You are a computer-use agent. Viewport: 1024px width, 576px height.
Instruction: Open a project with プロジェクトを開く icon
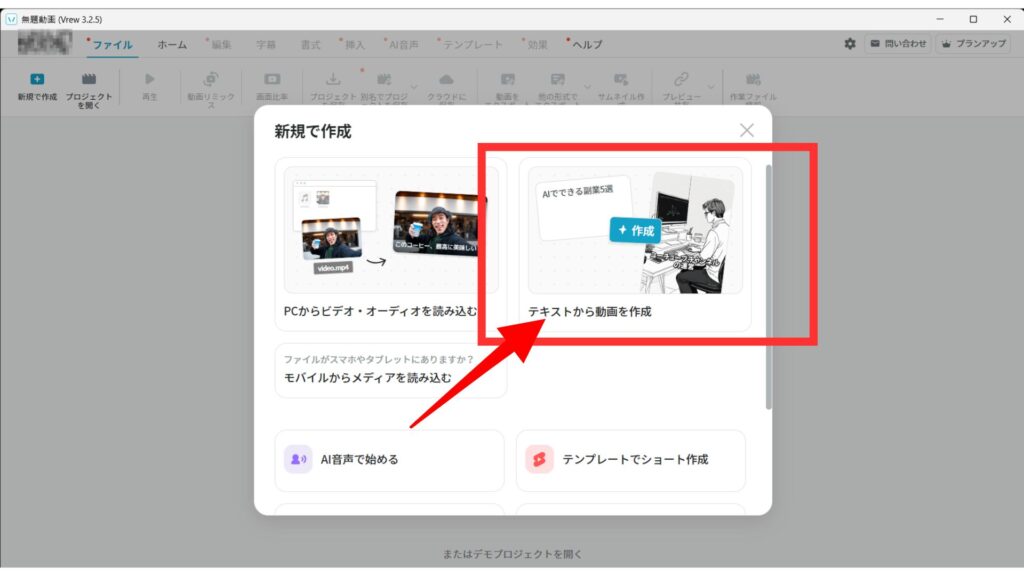click(x=89, y=80)
